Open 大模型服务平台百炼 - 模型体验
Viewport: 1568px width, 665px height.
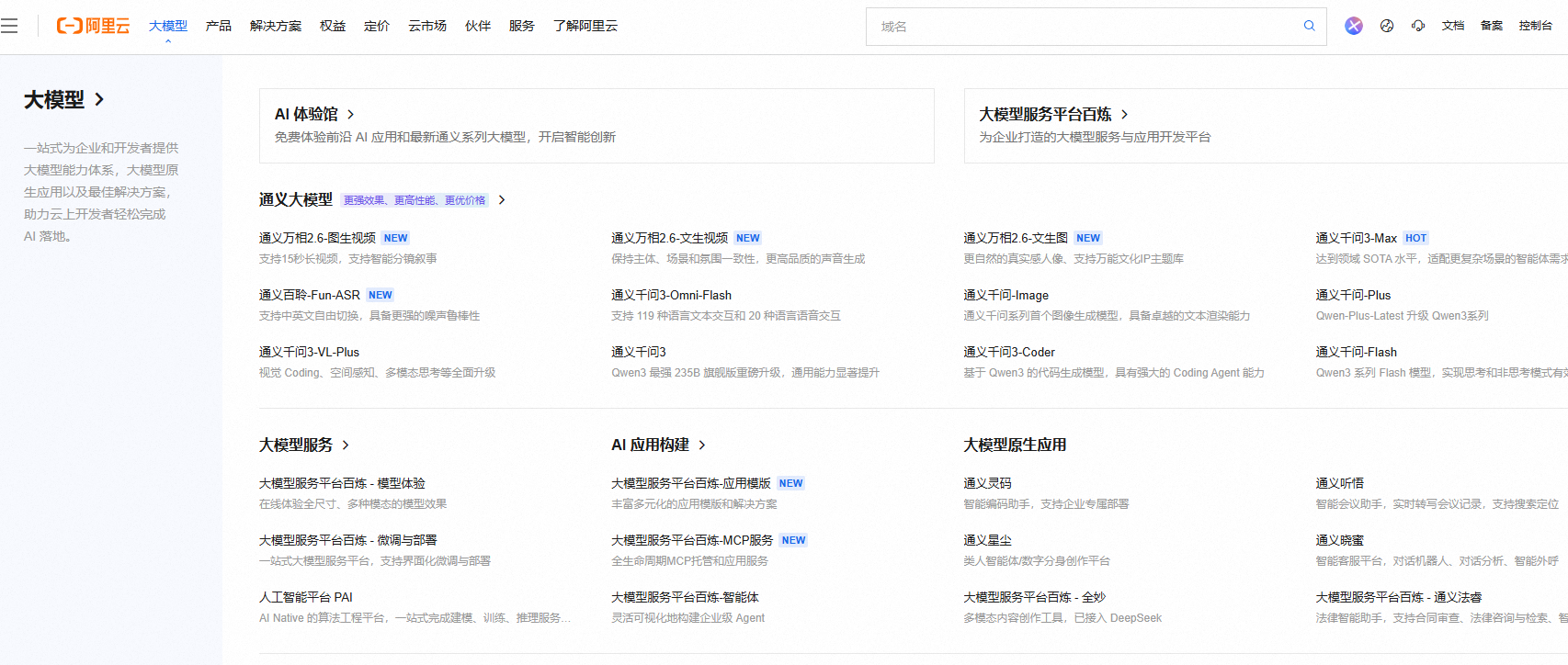(342, 483)
